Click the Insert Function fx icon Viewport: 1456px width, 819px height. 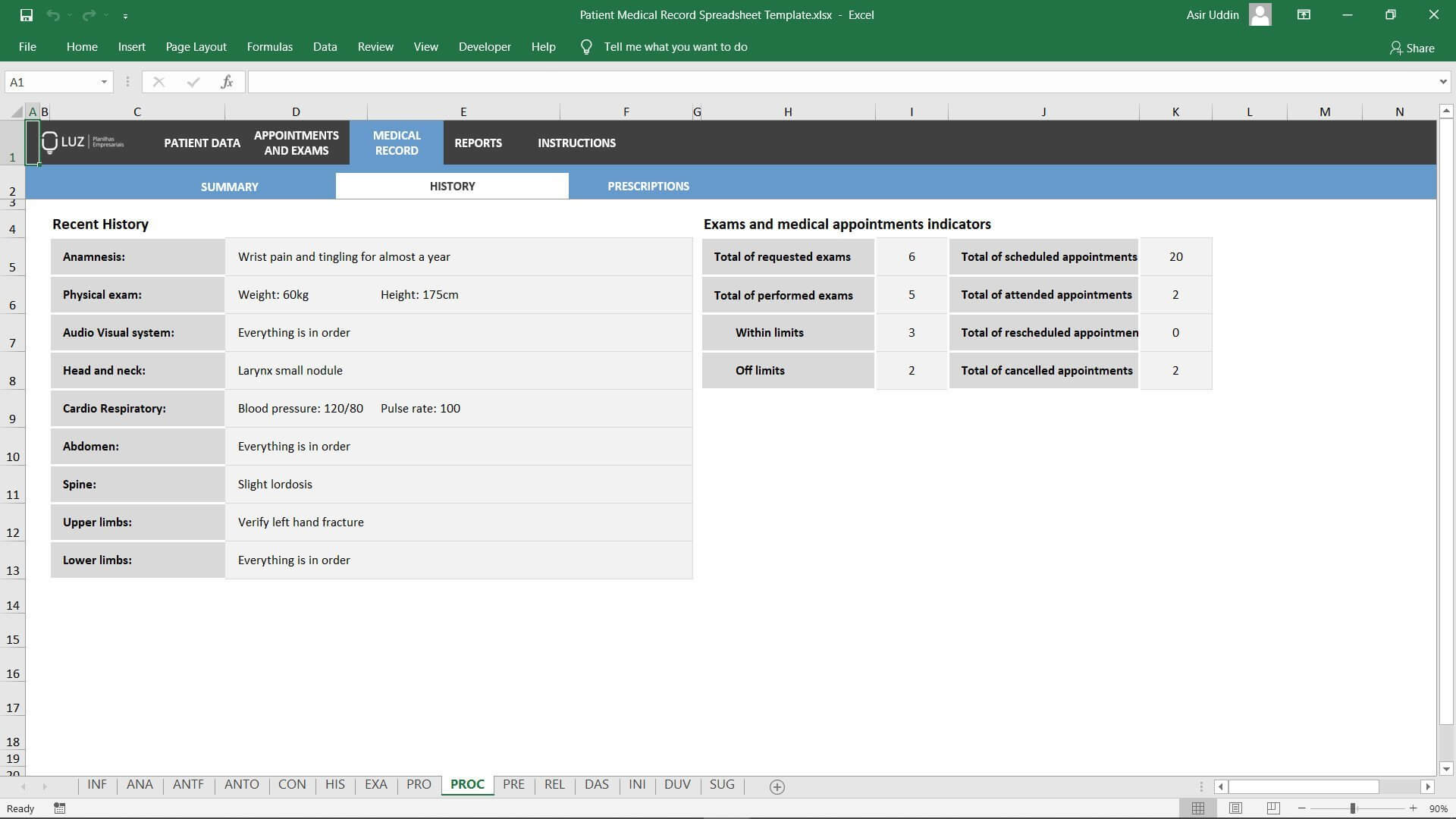227,82
